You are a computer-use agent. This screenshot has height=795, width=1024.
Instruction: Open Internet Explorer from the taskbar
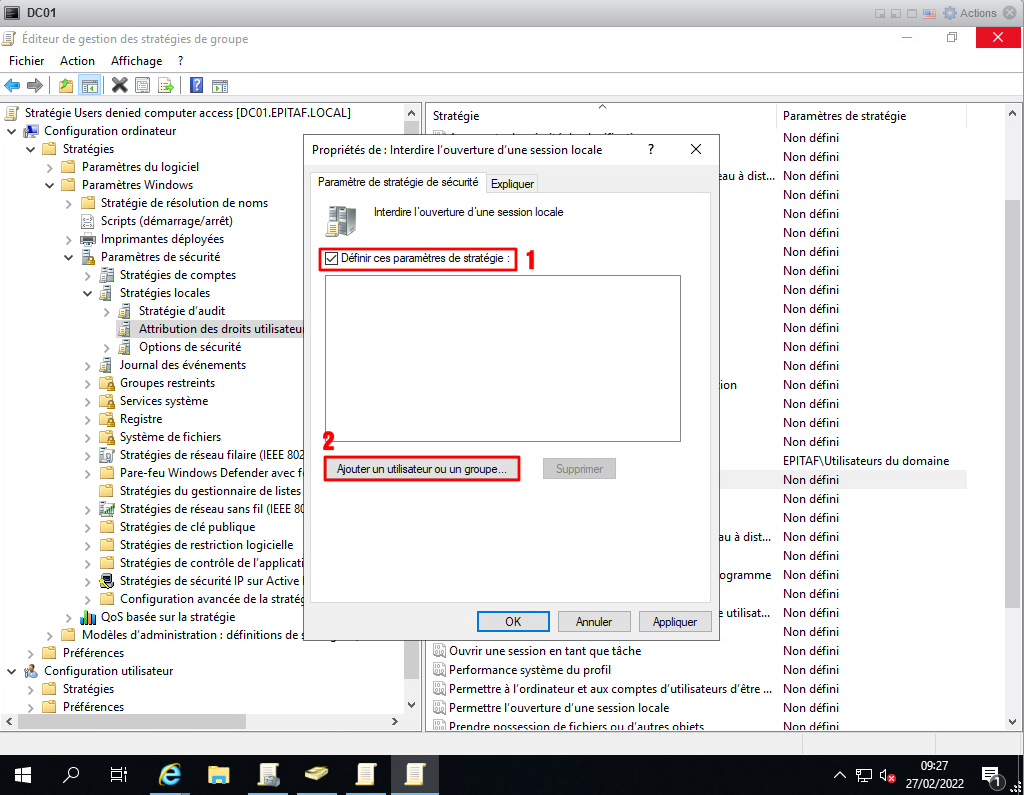pyautogui.click(x=171, y=774)
